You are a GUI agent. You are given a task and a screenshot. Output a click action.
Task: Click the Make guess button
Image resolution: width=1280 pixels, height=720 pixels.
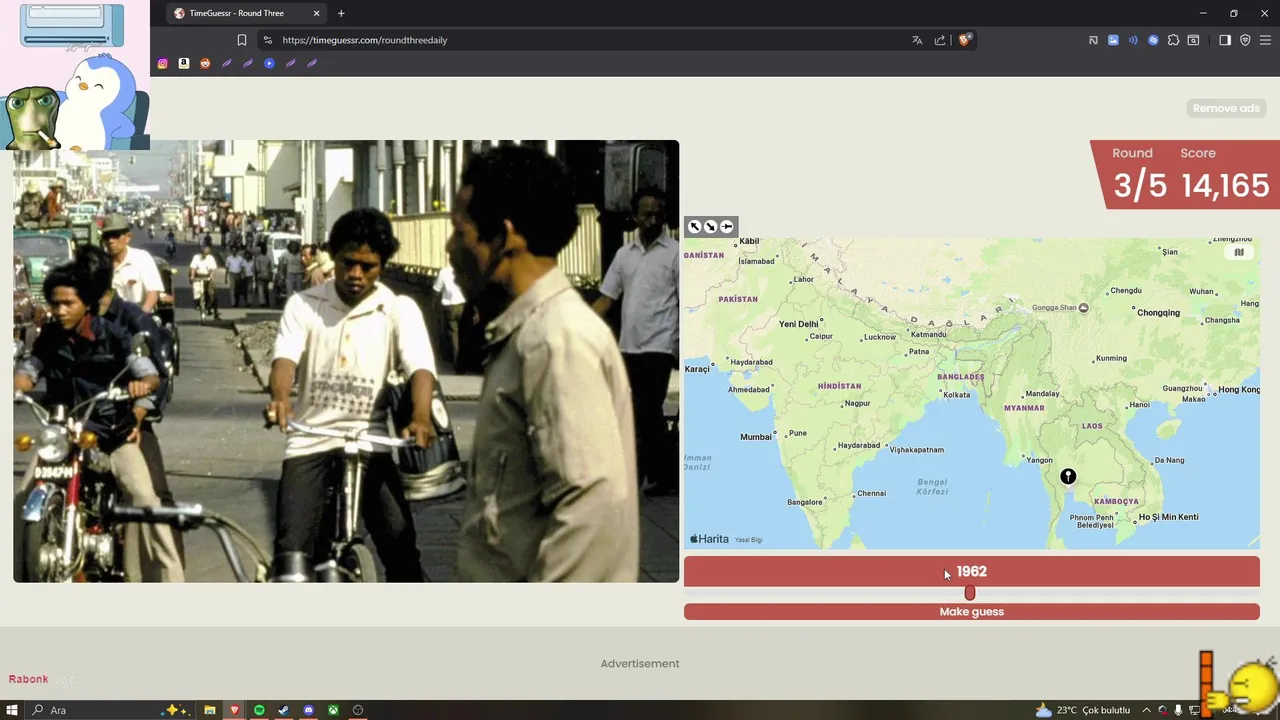click(x=971, y=612)
